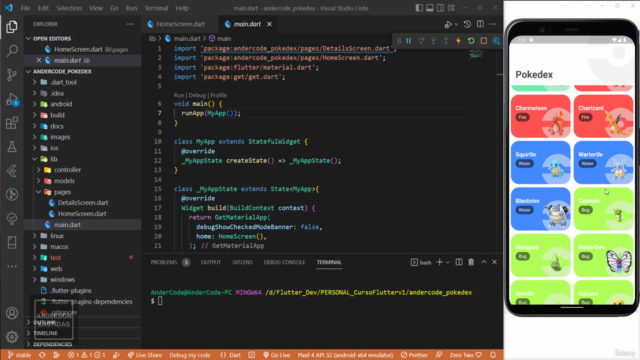This screenshot has height=360, width=640.
Task: Click Debug my code status item
Action: point(190,355)
